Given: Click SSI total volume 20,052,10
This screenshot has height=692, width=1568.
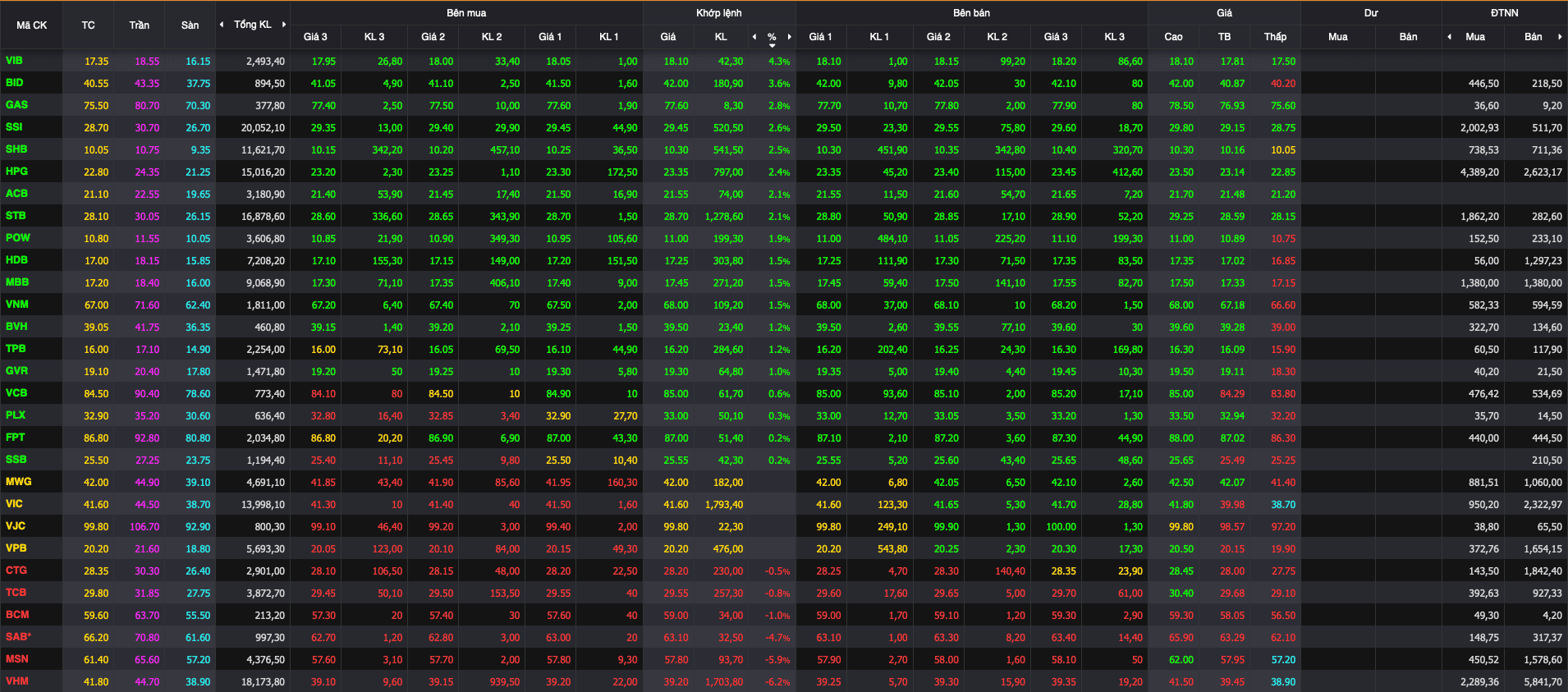Looking at the screenshot, I should pos(263,128).
